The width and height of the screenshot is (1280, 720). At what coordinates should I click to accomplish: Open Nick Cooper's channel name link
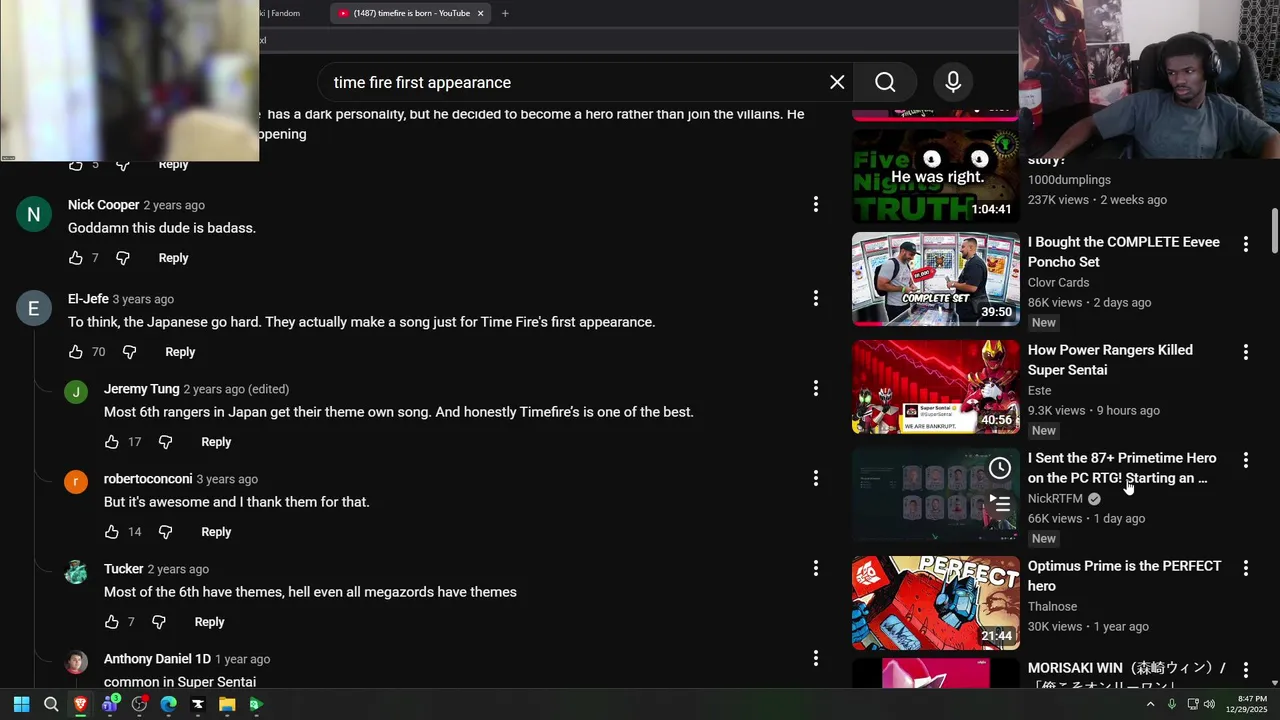point(103,205)
